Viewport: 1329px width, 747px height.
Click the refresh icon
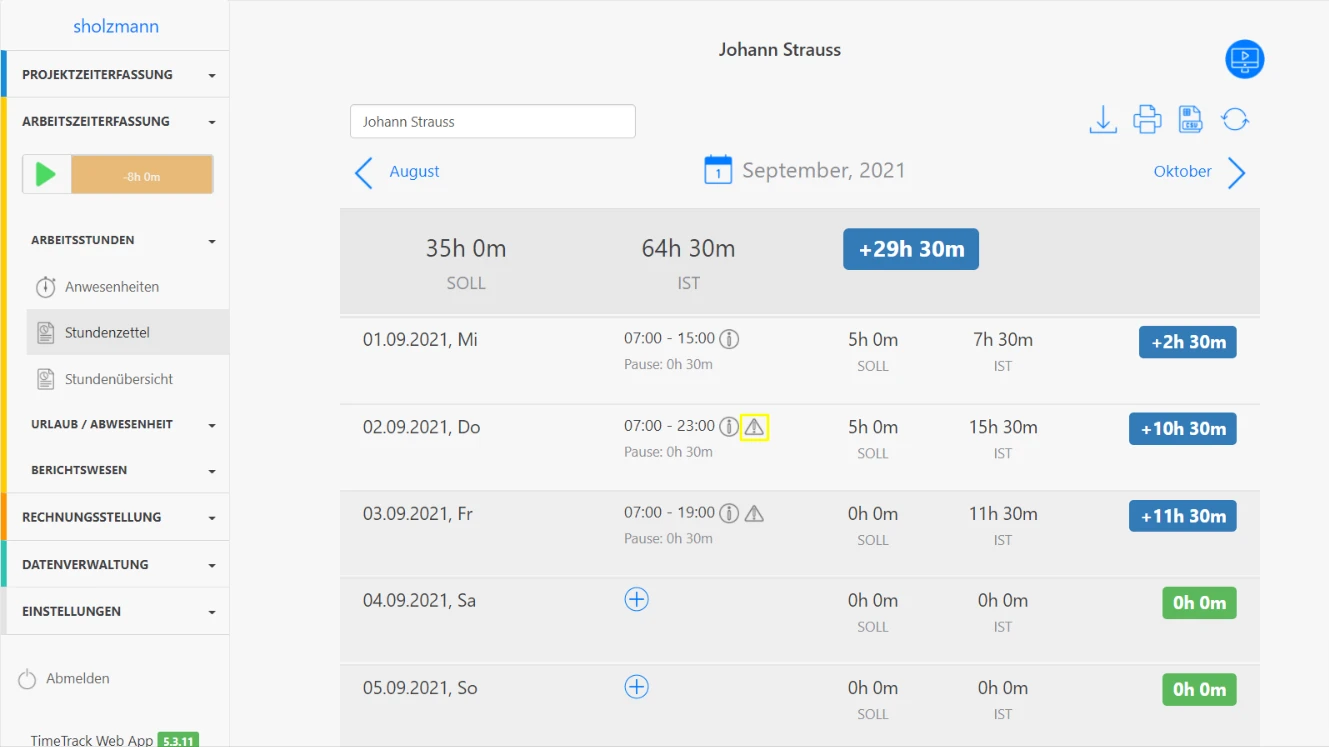click(x=1235, y=120)
